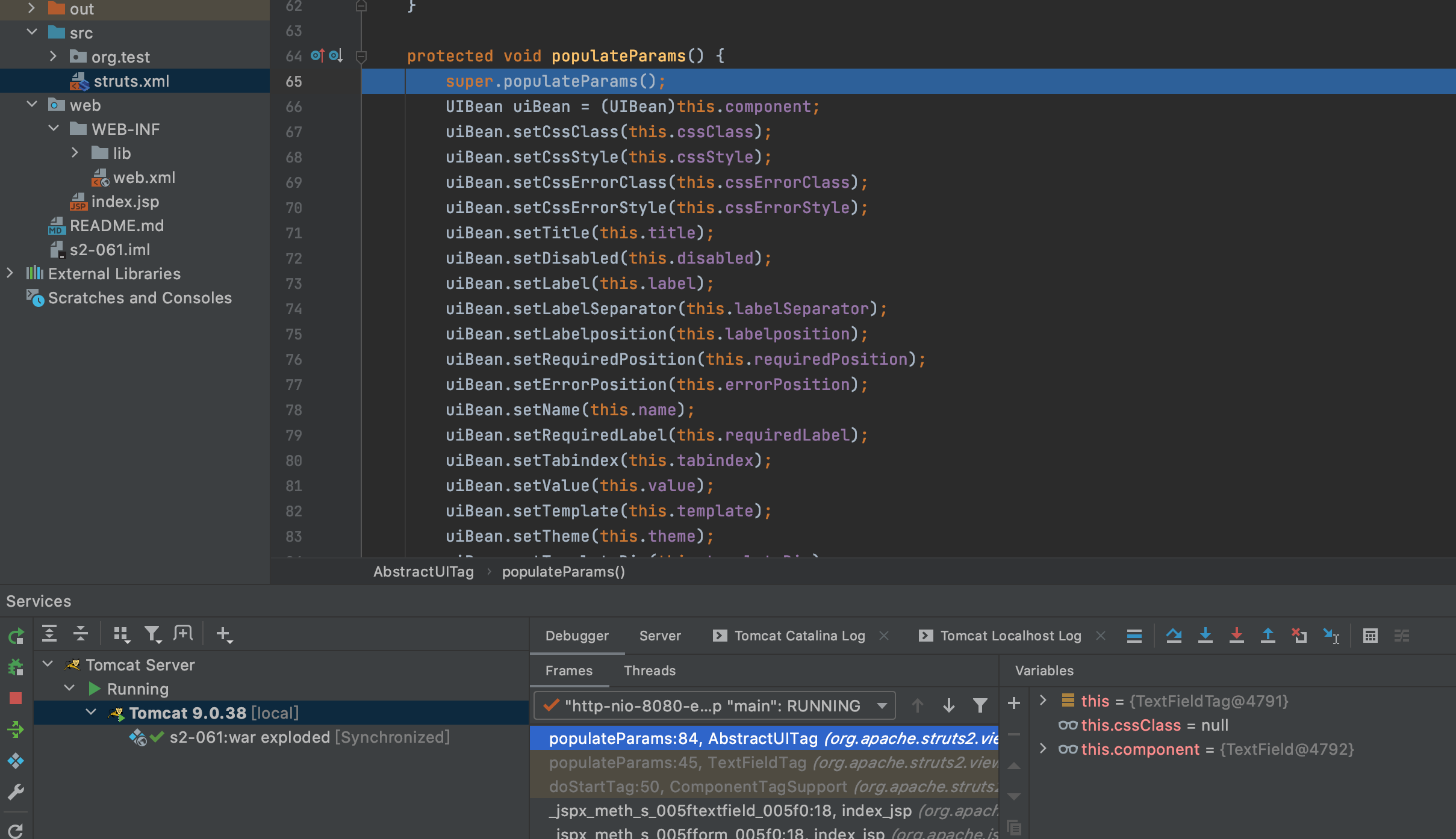Collapse the Tomcat Server node
Image resolution: width=1456 pixels, height=839 pixels.
[x=48, y=664]
